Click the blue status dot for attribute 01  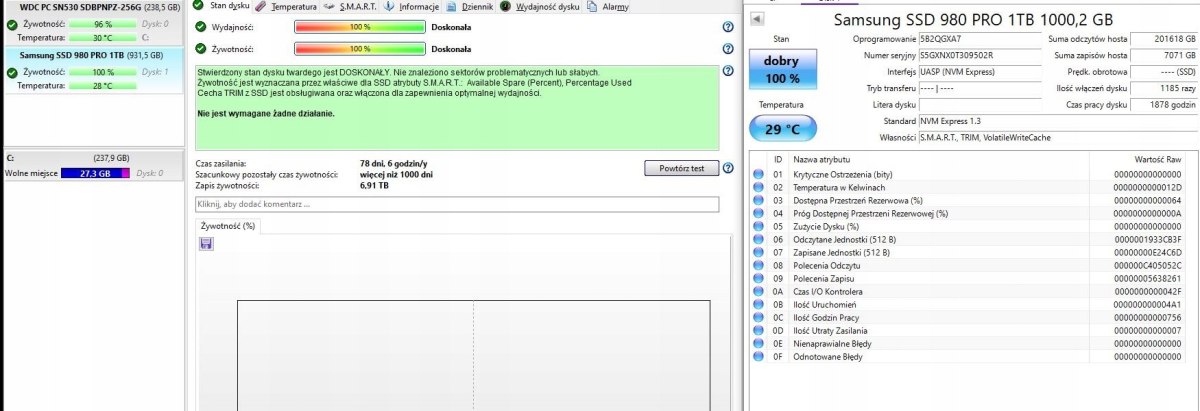pos(759,175)
